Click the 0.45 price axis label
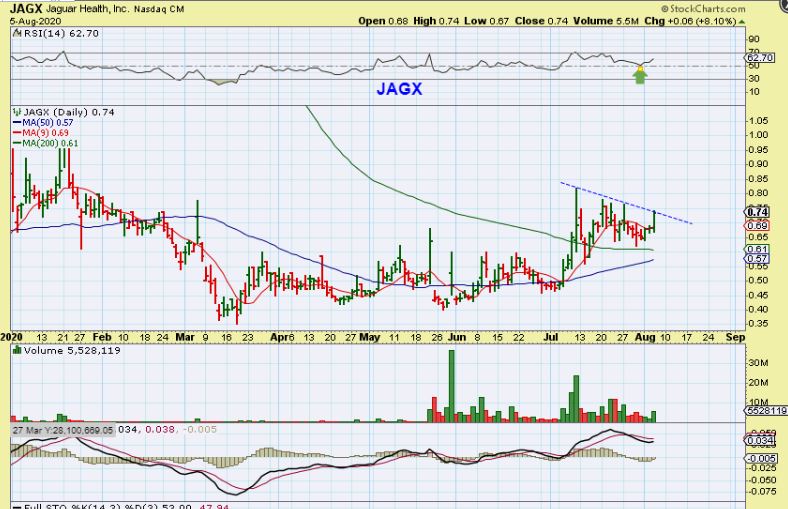The image size is (788, 509). [x=758, y=295]
